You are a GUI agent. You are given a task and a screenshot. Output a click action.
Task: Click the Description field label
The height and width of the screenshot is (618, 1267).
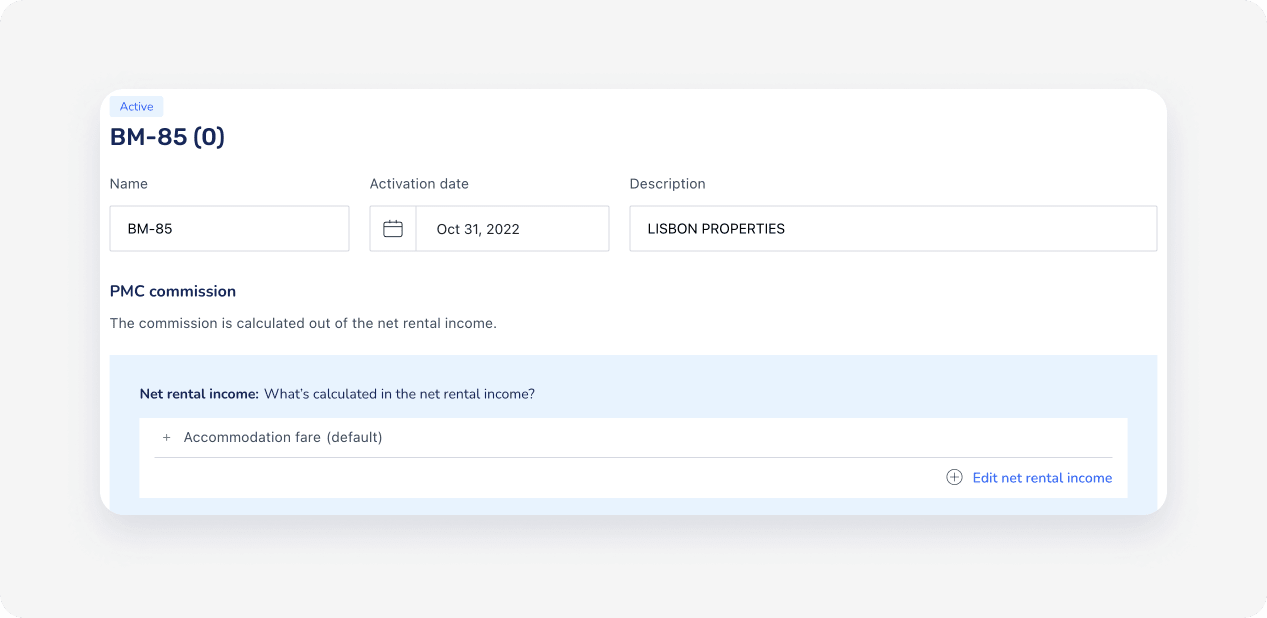667,184
